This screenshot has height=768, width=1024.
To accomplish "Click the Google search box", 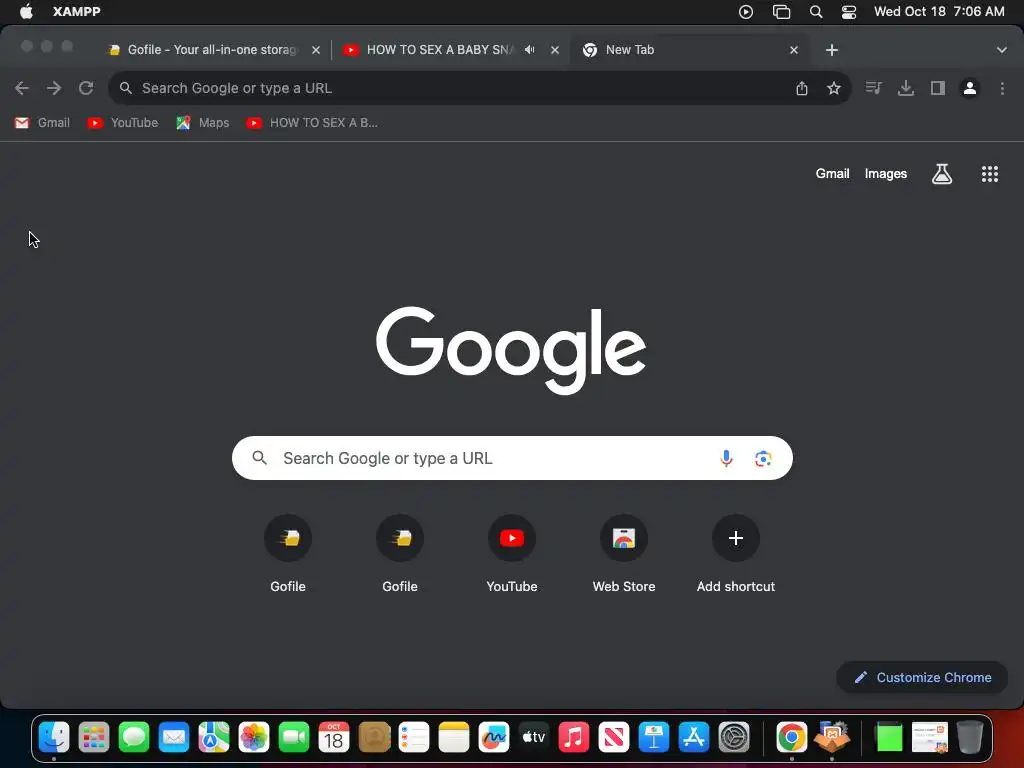I will pos(512,458).
